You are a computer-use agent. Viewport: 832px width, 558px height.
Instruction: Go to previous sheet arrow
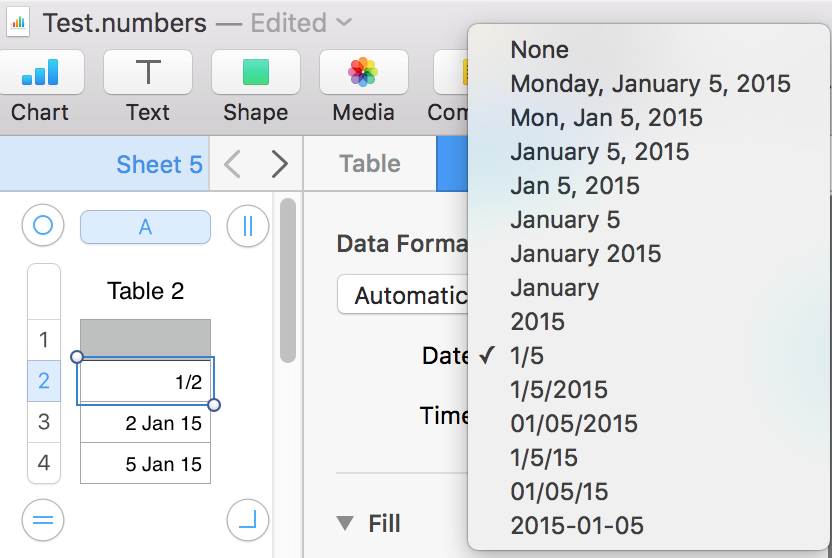pos(232,164)
